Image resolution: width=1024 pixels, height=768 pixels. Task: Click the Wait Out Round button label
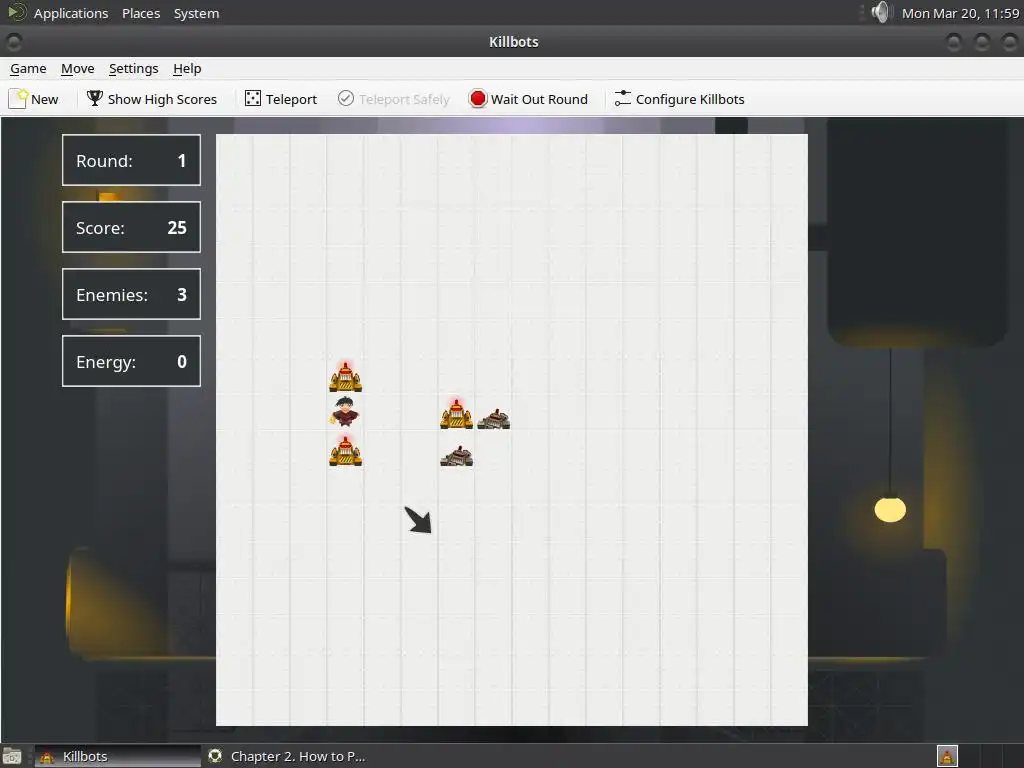point(539,99)
